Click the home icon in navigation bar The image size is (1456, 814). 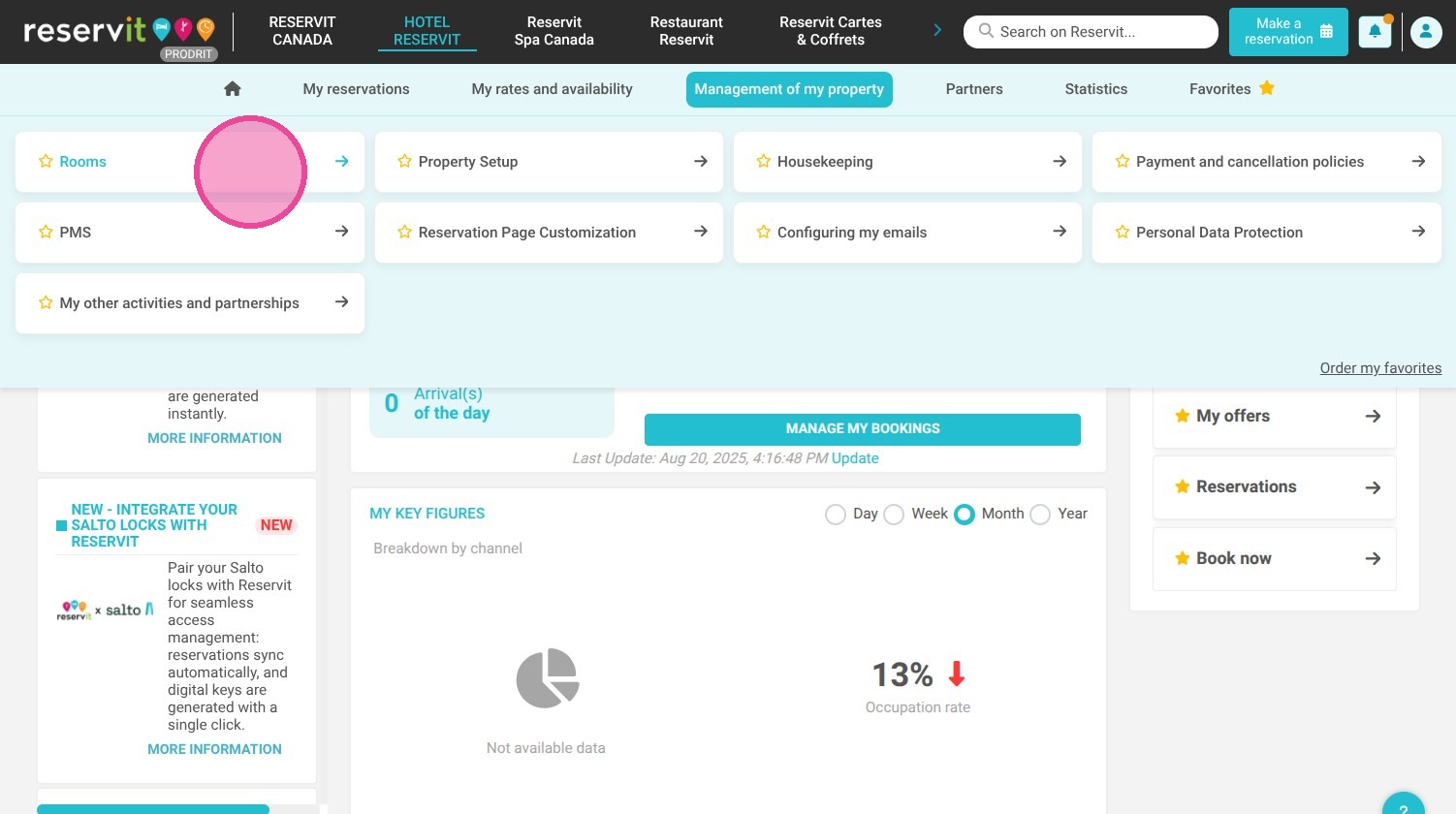pyautogui.click(x=232, y=89)
